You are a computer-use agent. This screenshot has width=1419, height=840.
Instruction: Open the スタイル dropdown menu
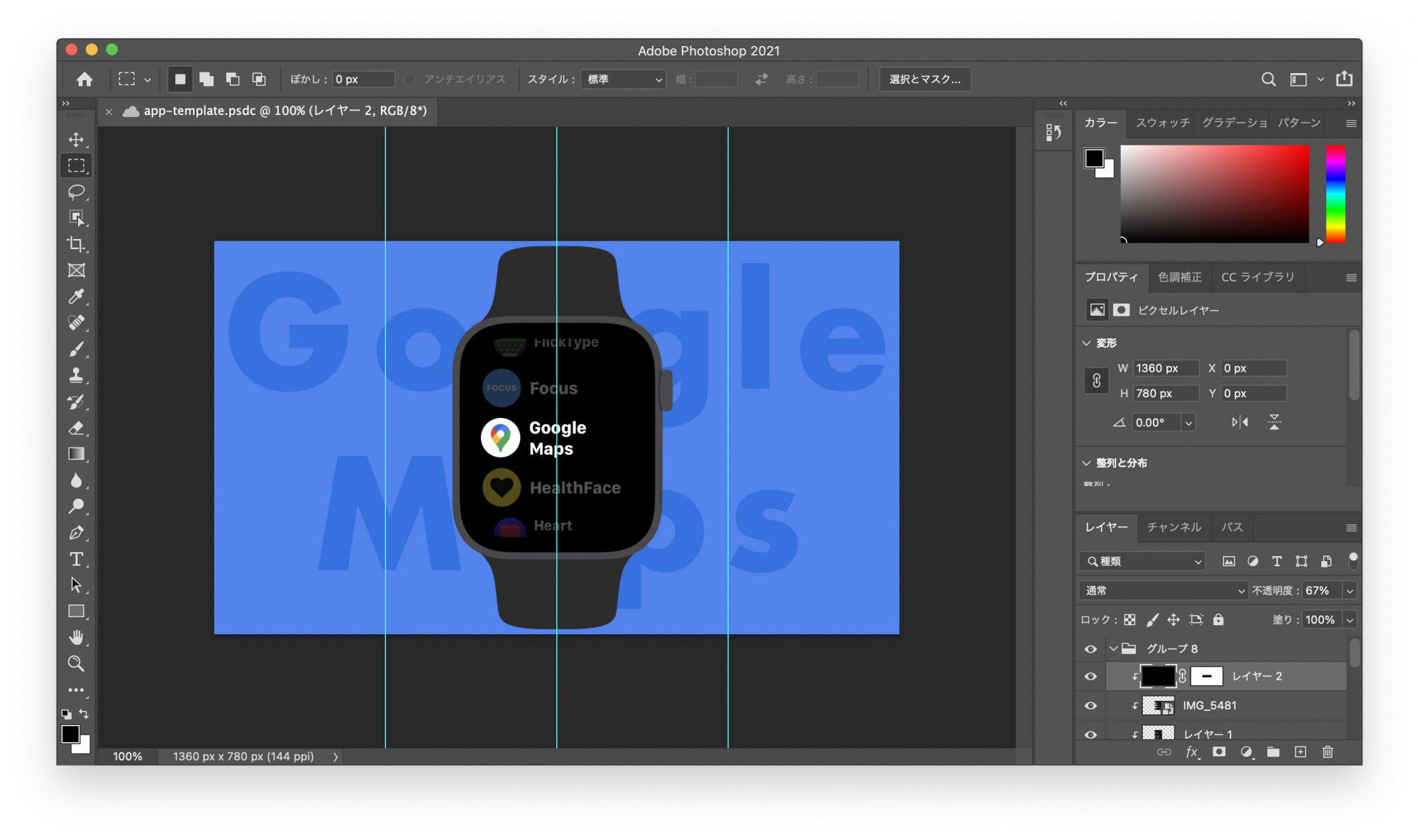tap(623, 79)
